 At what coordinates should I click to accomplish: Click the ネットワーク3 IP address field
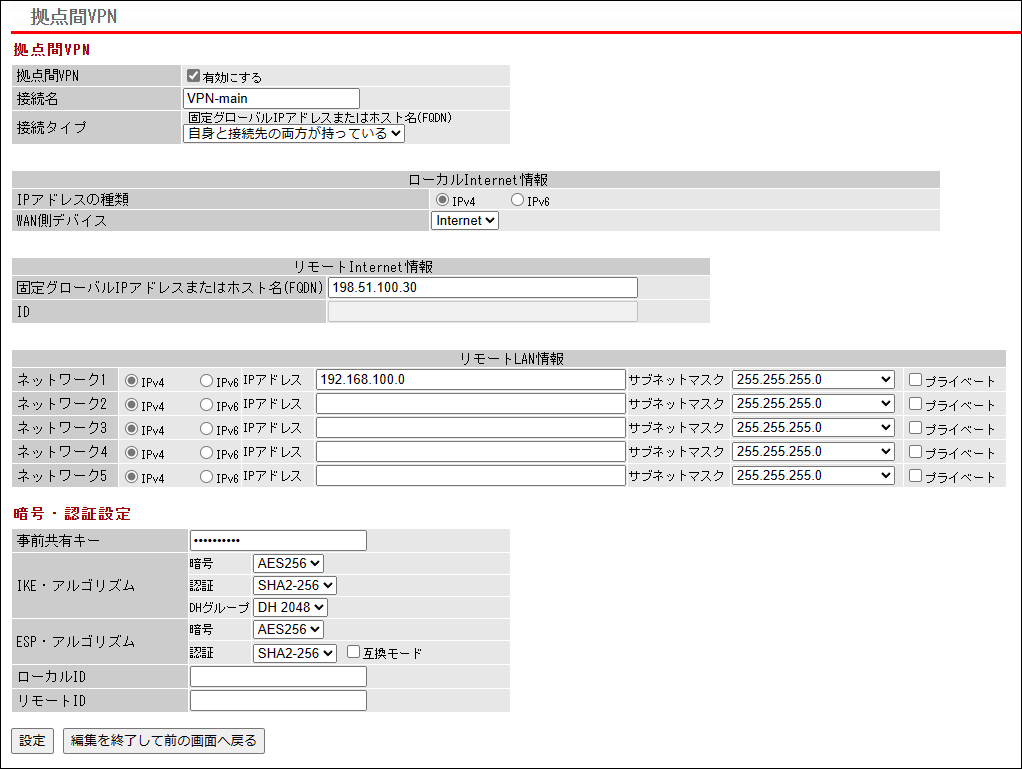471,428
